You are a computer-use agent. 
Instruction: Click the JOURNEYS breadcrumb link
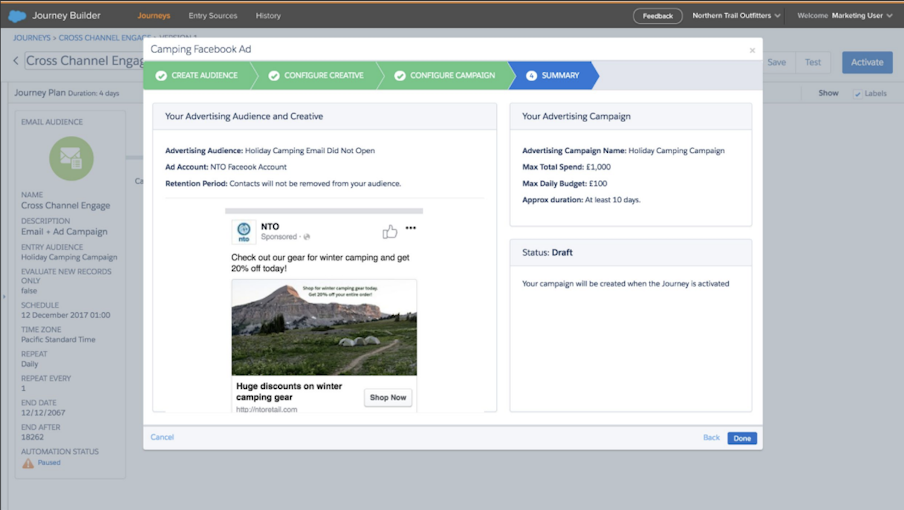pyautogui.click(x=32, y=37)
